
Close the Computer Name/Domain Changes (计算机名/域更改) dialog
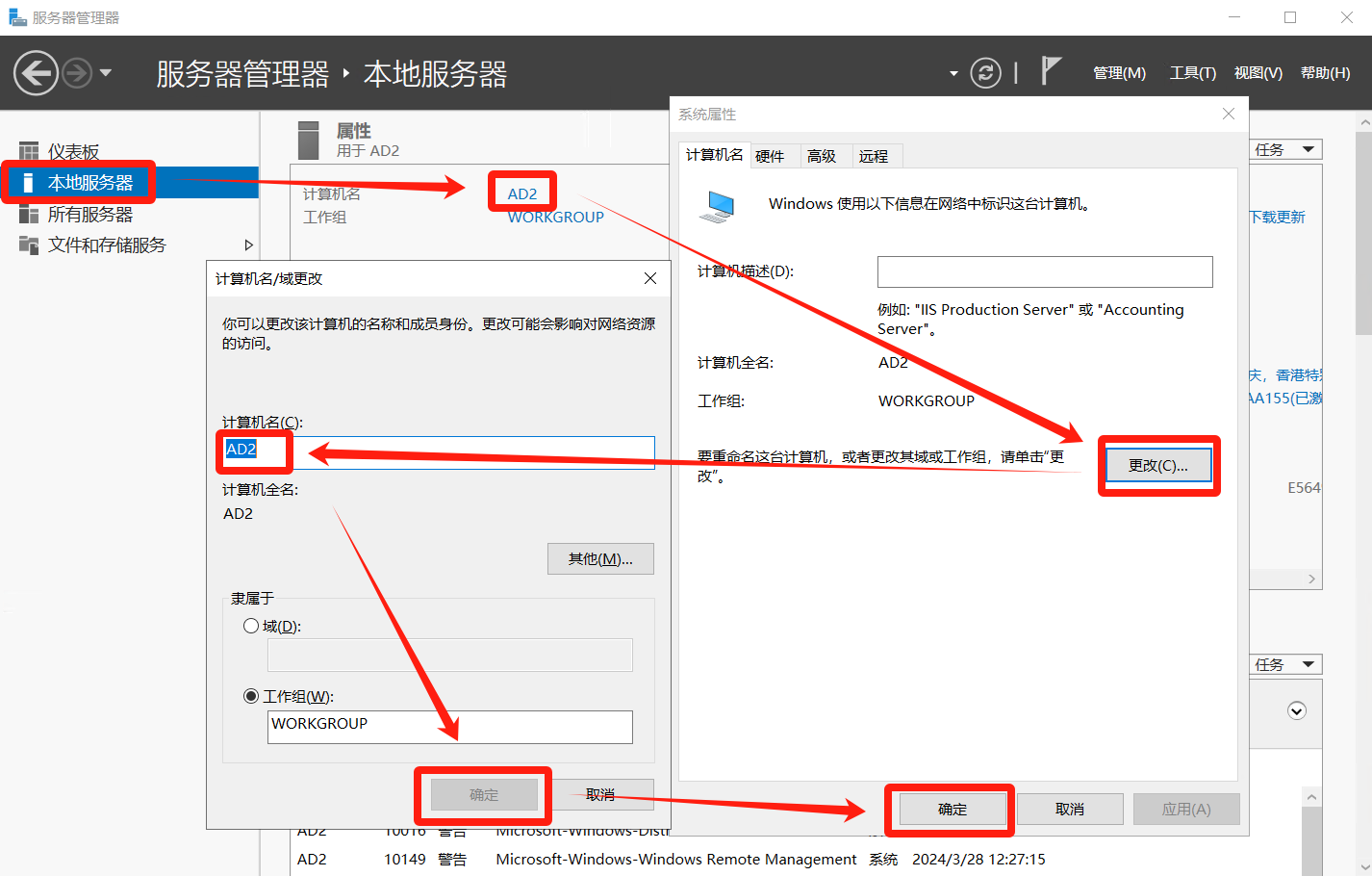650,278
